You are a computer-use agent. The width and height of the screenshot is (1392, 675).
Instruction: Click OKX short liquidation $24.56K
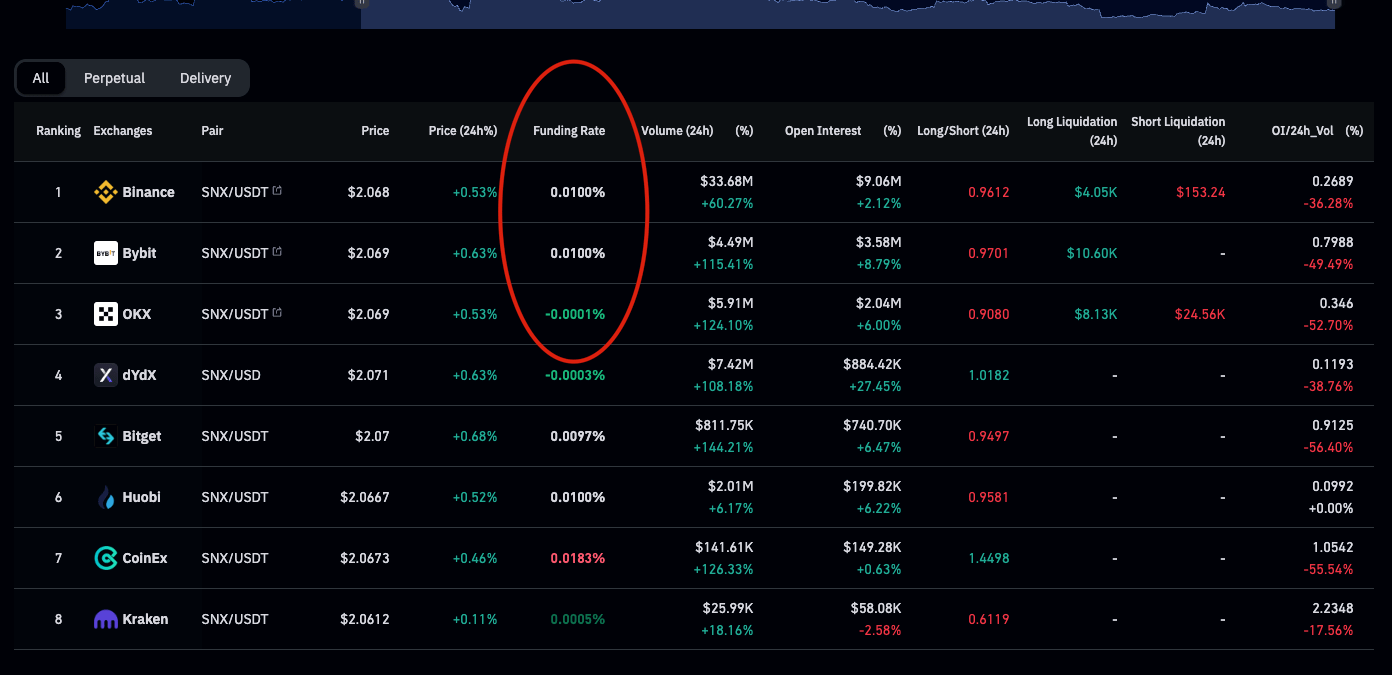[x=1200, y=314]
